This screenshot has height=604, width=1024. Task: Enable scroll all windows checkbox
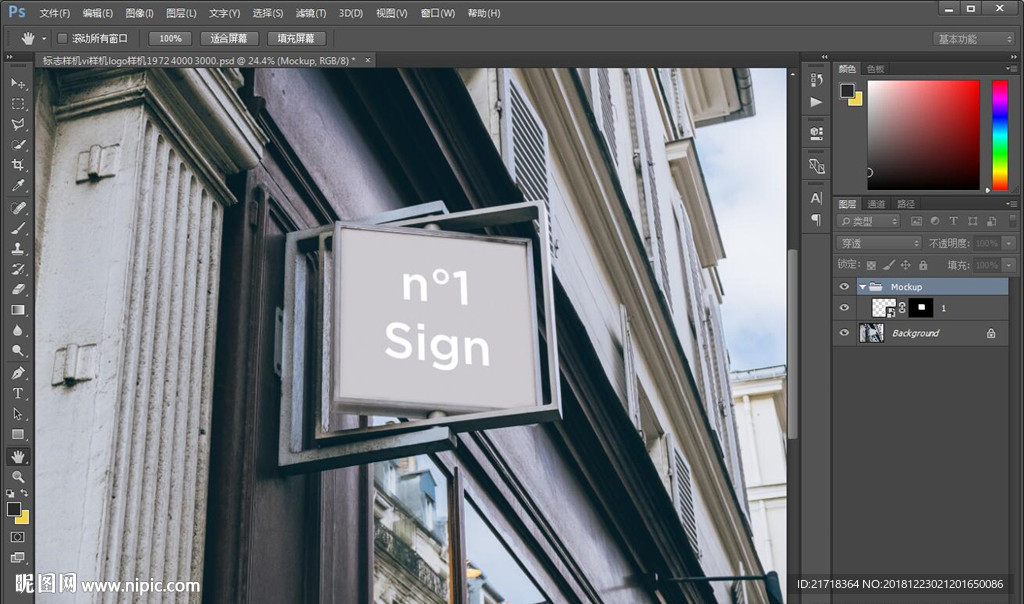pyautogui.click(x=63, y=39)
